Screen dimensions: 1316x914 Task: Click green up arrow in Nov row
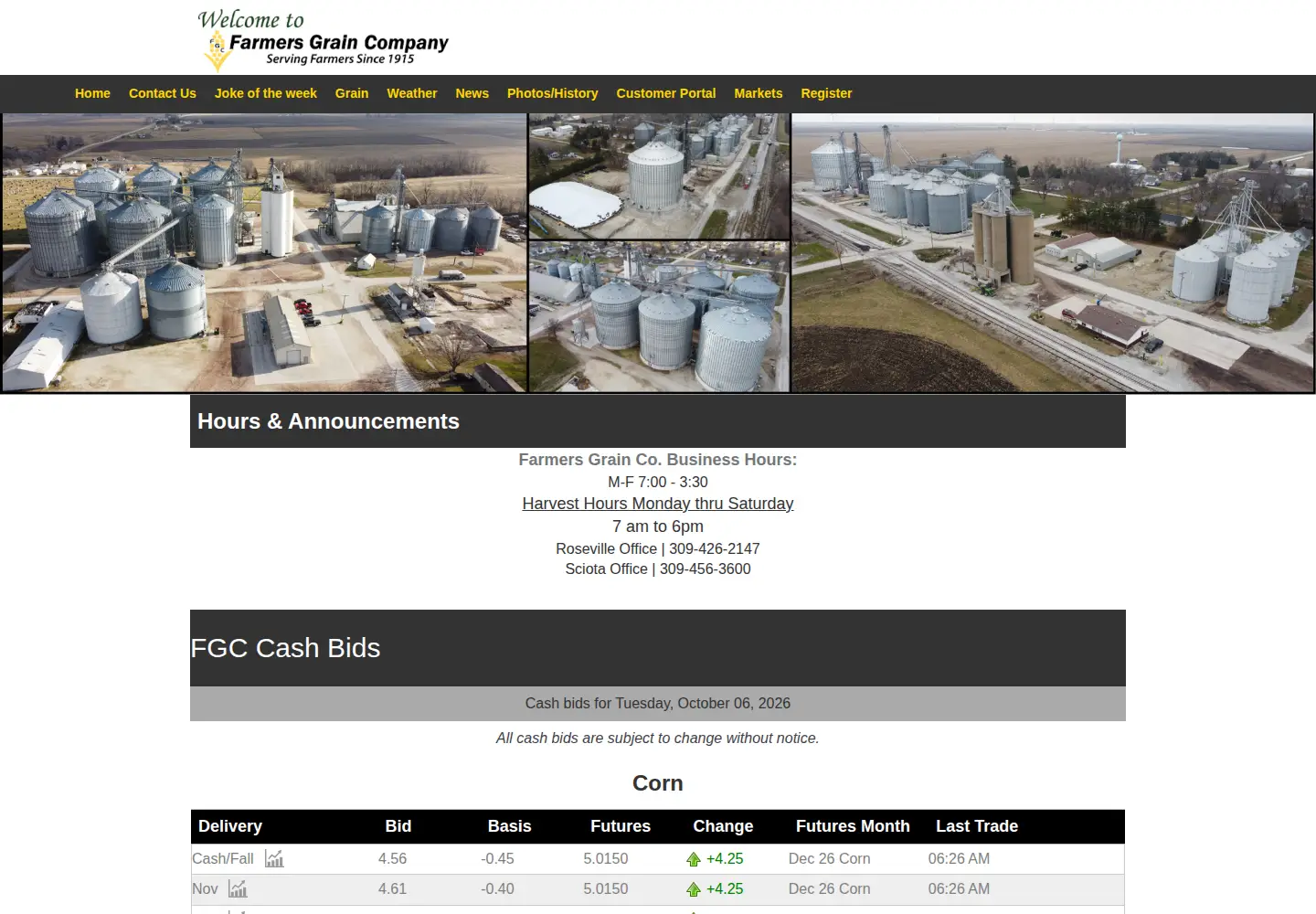point(694,889)
